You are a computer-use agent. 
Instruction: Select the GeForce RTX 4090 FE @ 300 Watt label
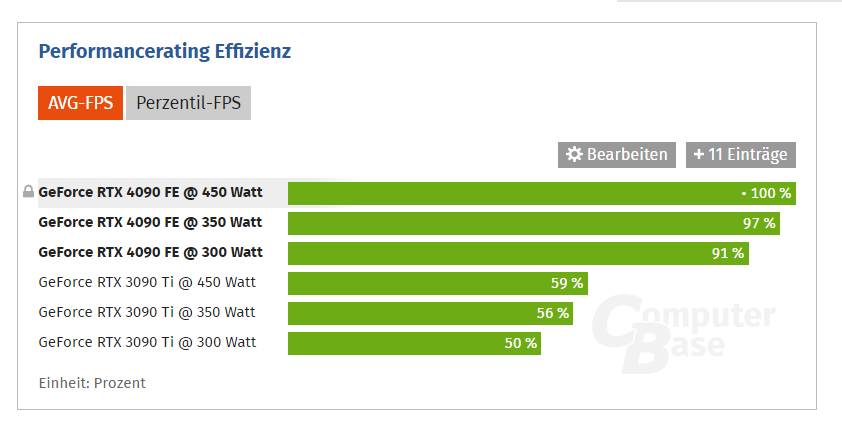(150, 252)
